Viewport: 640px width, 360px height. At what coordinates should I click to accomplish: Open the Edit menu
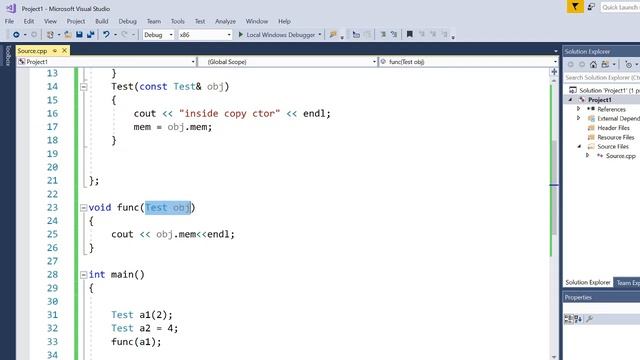pos(29,21)
